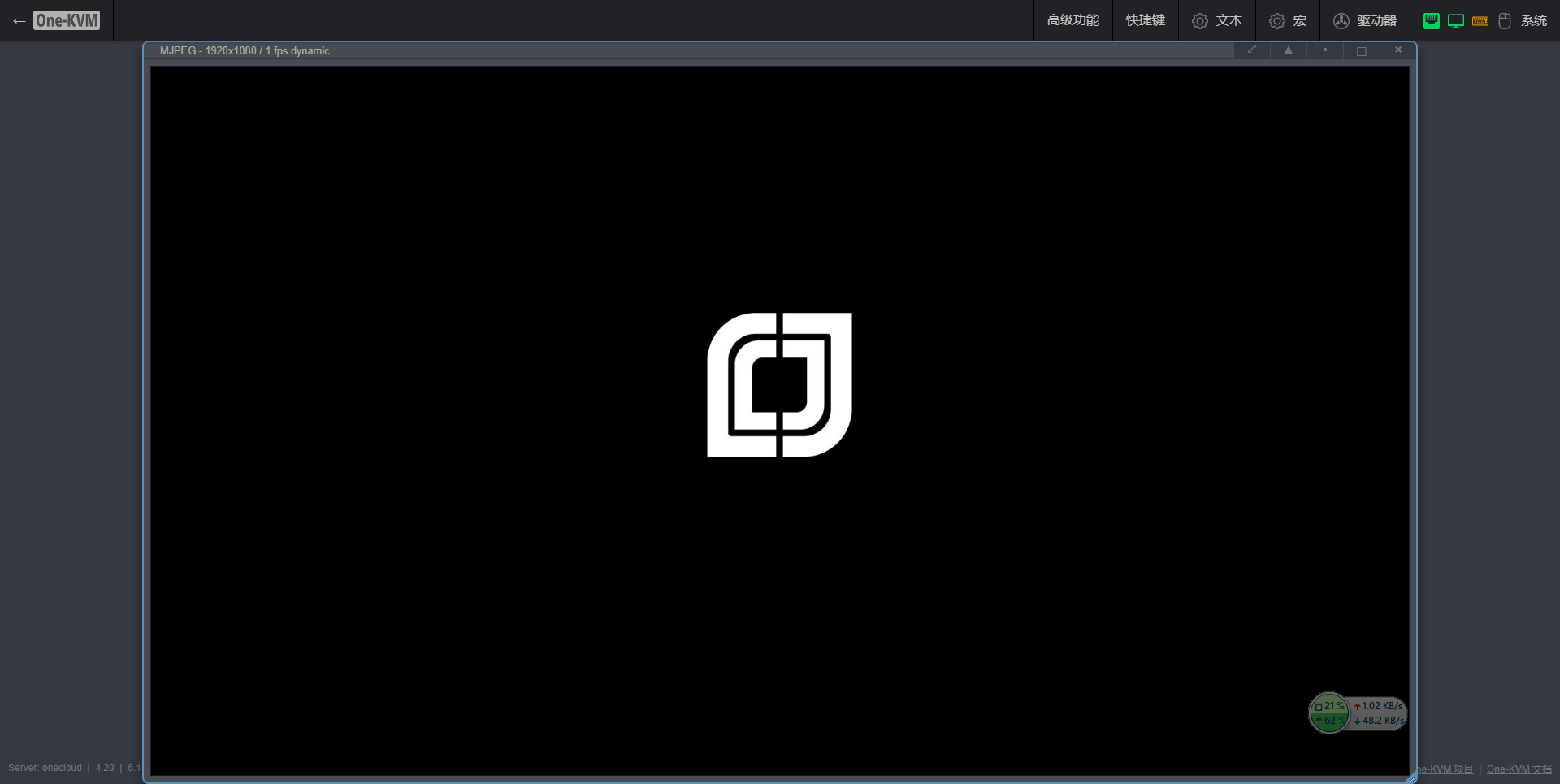Click the orange keyboard status icon
Screen dimensions: 1560x784
(1480, 21)
